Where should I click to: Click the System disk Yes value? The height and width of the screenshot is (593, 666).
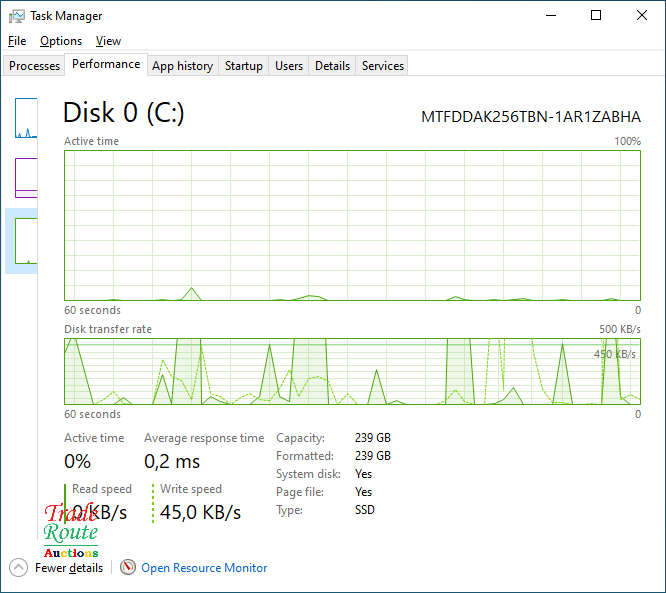click(363, 474)
